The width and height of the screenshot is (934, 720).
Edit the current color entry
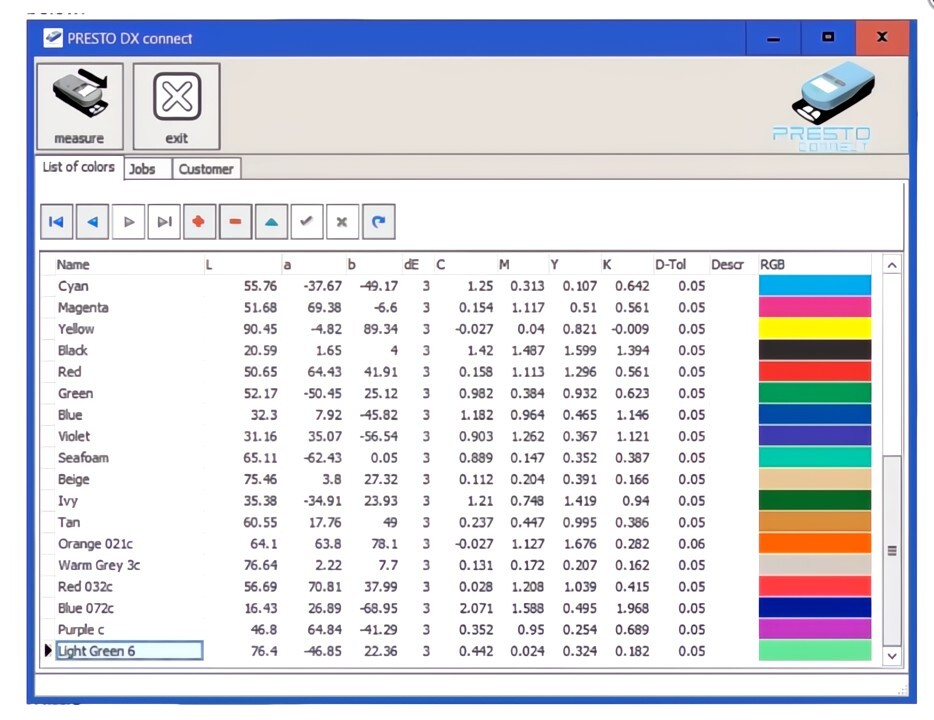pyautogui.click(x=270, y=221)
